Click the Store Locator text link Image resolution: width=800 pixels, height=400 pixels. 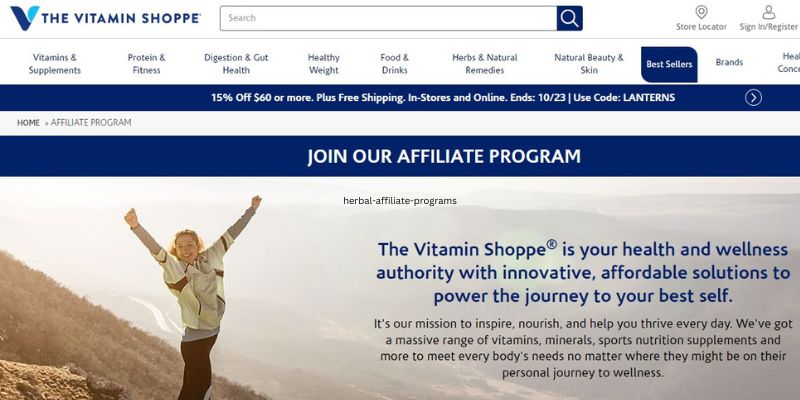coord(702,27)
